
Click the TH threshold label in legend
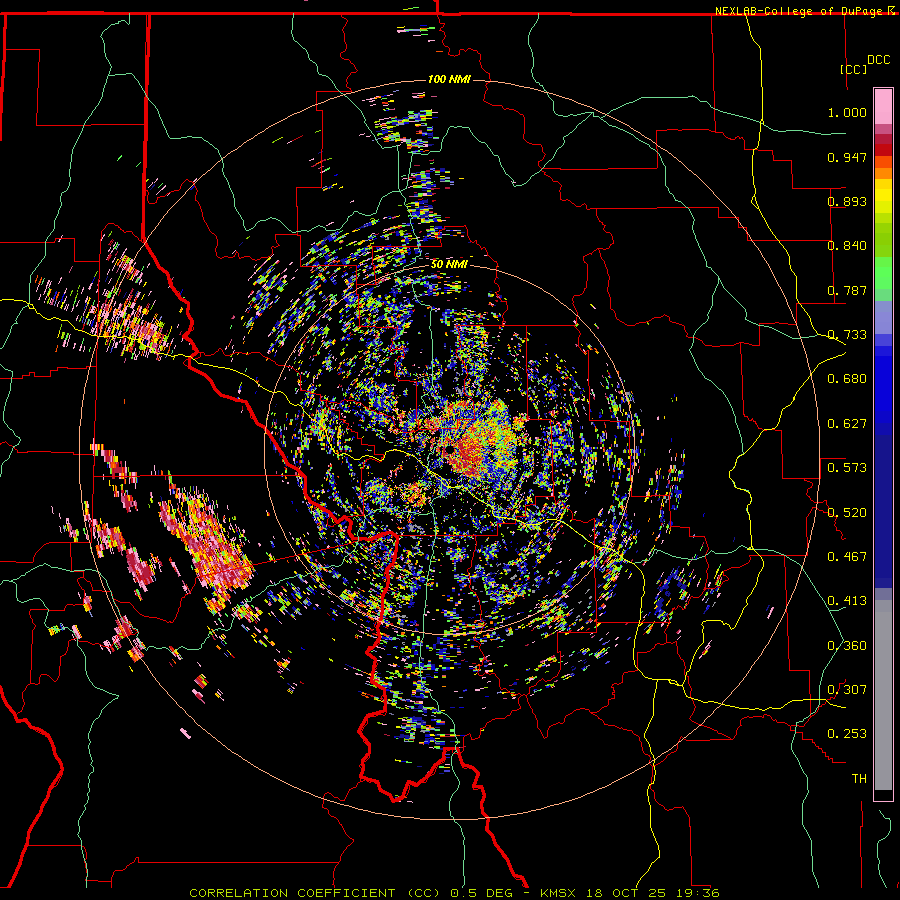859,779
